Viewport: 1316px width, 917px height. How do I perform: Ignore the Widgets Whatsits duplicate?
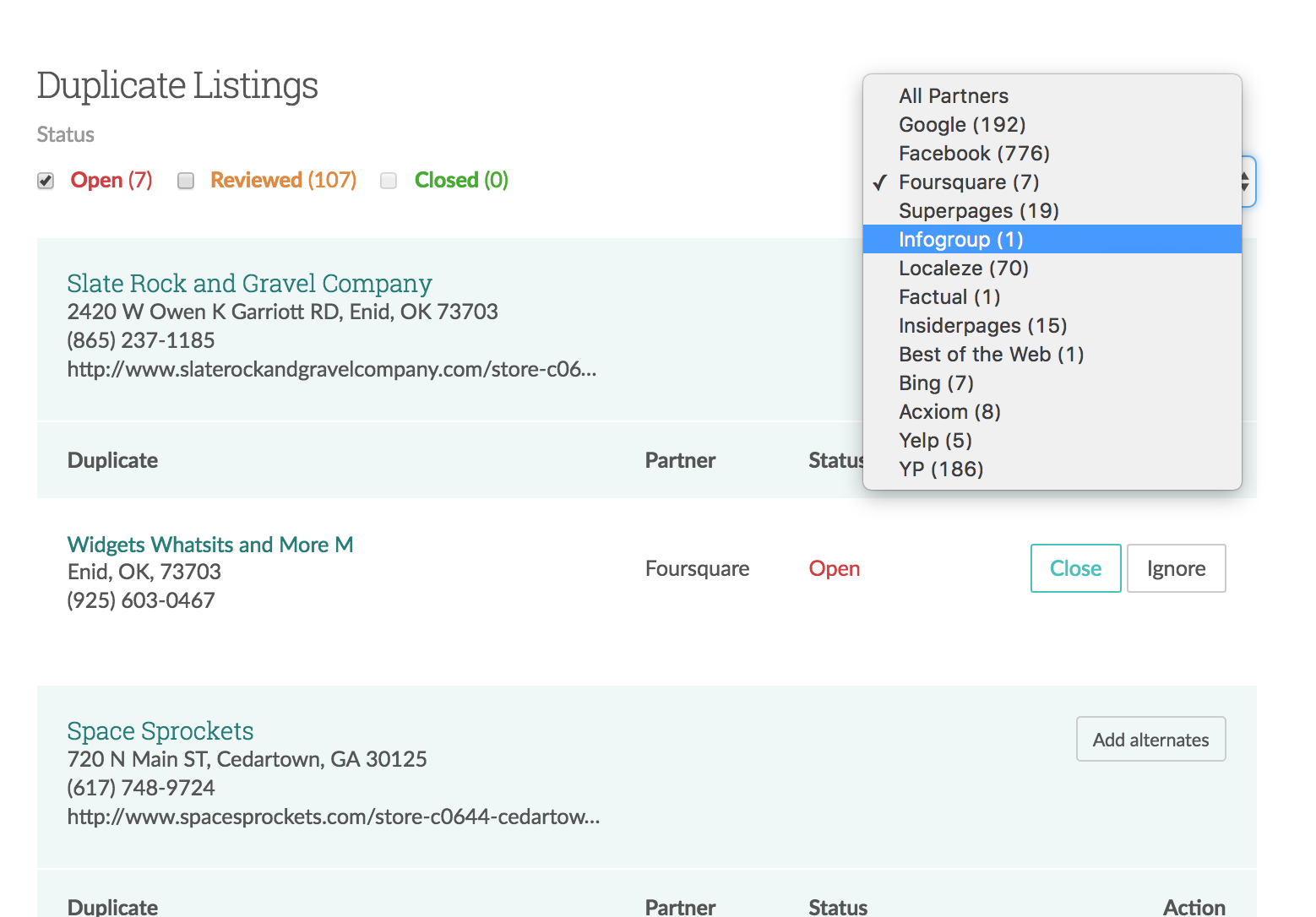pyautogui.click(x=1176, y=568)
